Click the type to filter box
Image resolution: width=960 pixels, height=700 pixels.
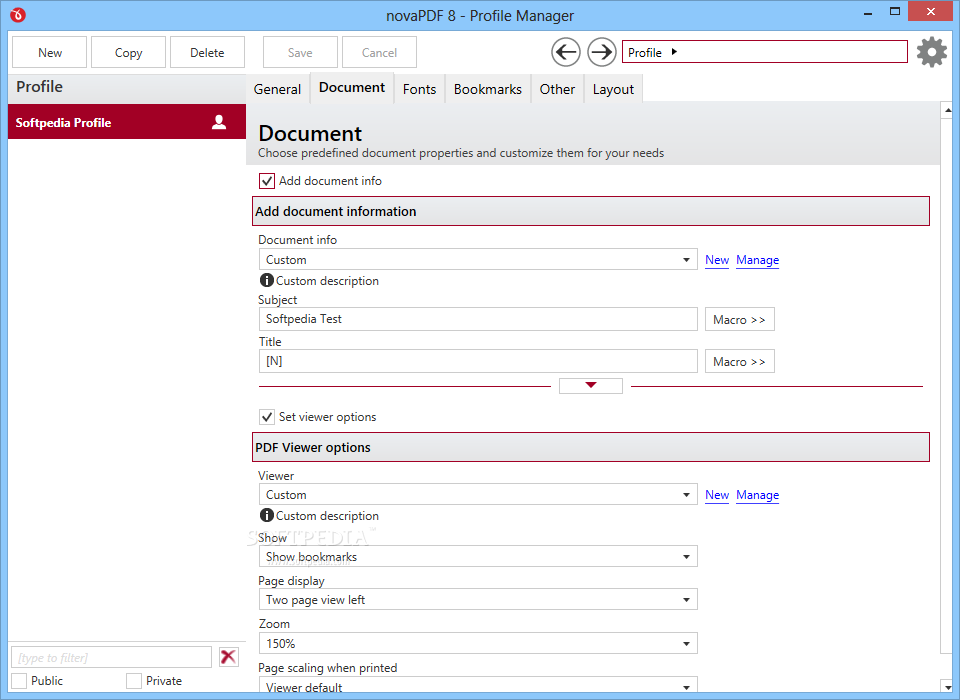coord(111,658)
